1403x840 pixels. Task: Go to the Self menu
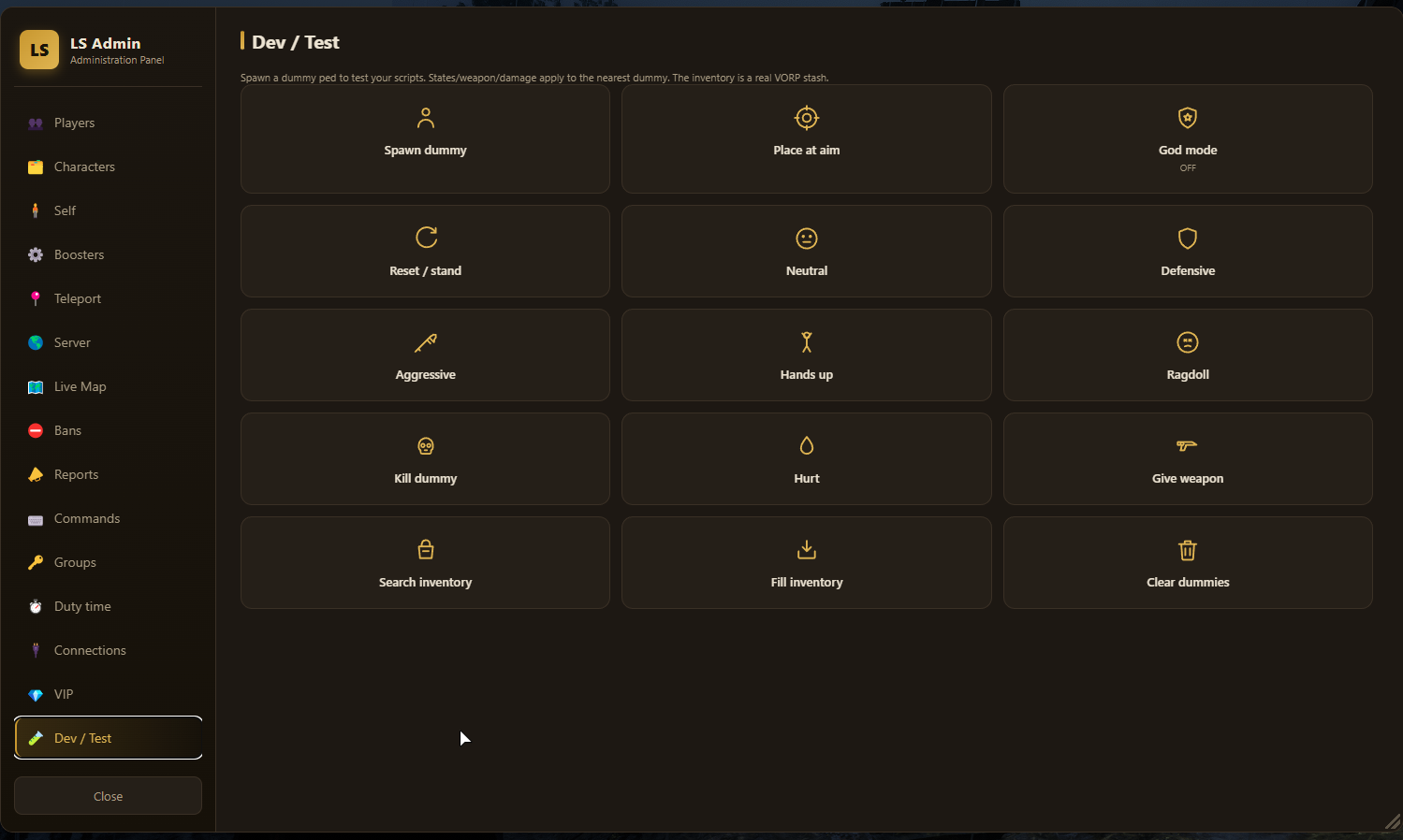coord(108,210)
